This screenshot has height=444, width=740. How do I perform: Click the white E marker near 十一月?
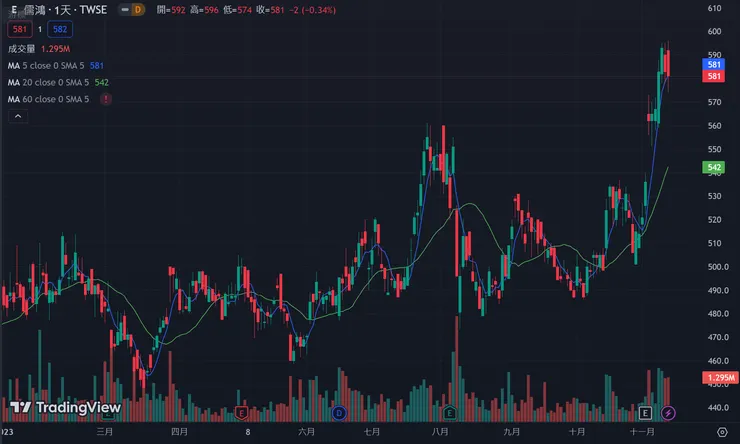(x=645, y=413)
